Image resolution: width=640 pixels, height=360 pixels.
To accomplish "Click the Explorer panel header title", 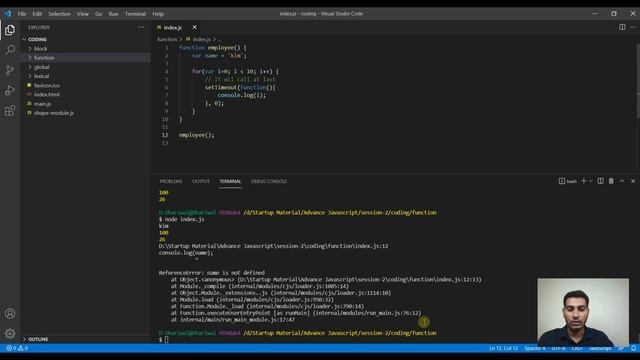I will point(39,27).
